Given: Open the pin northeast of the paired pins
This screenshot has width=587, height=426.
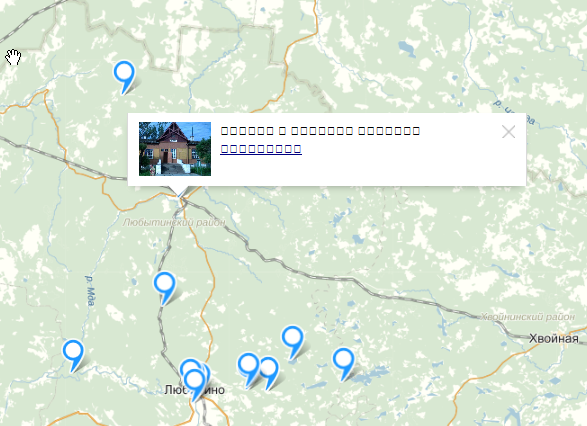Looking at the screenshot, I should click(292, 338).
